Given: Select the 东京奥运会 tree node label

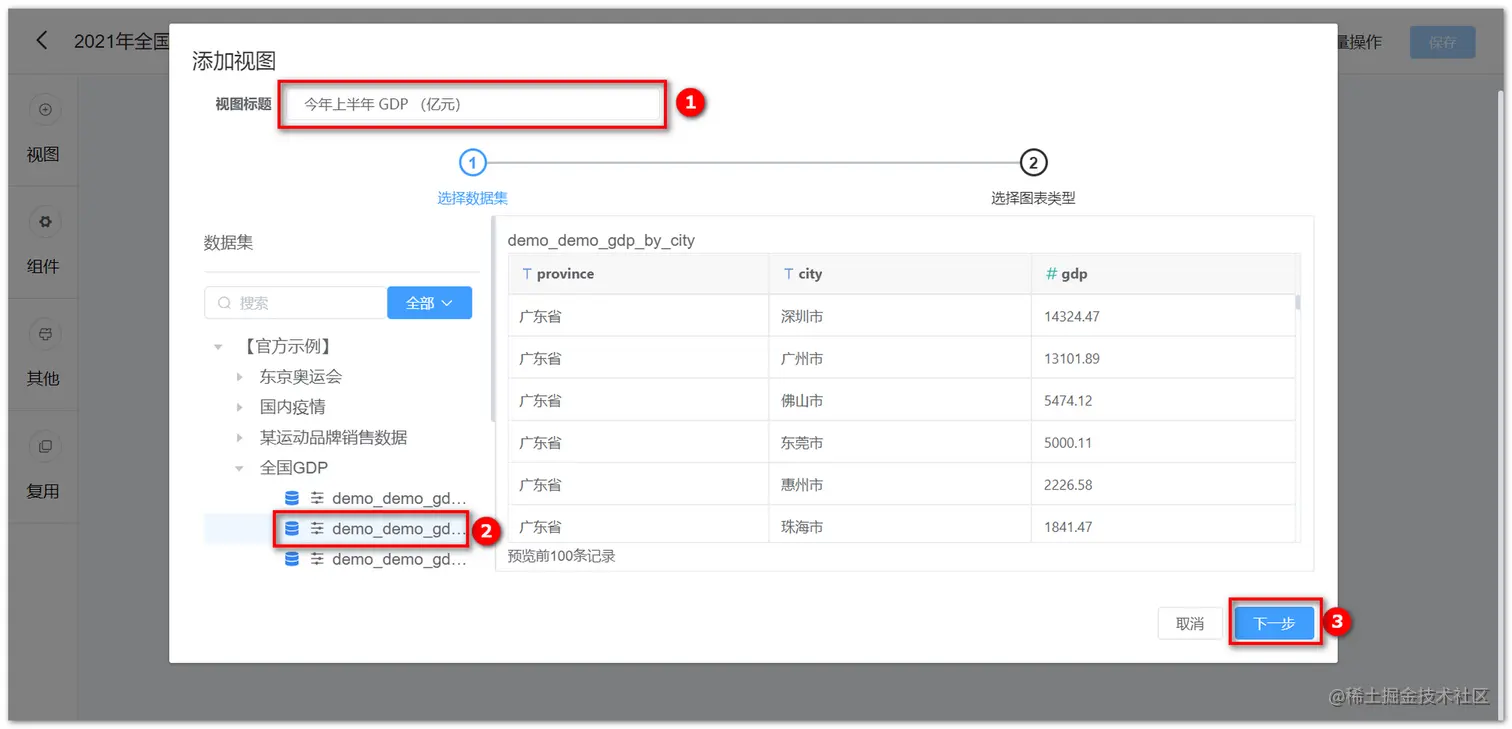Looking at the screenshot, I should 301,377.
